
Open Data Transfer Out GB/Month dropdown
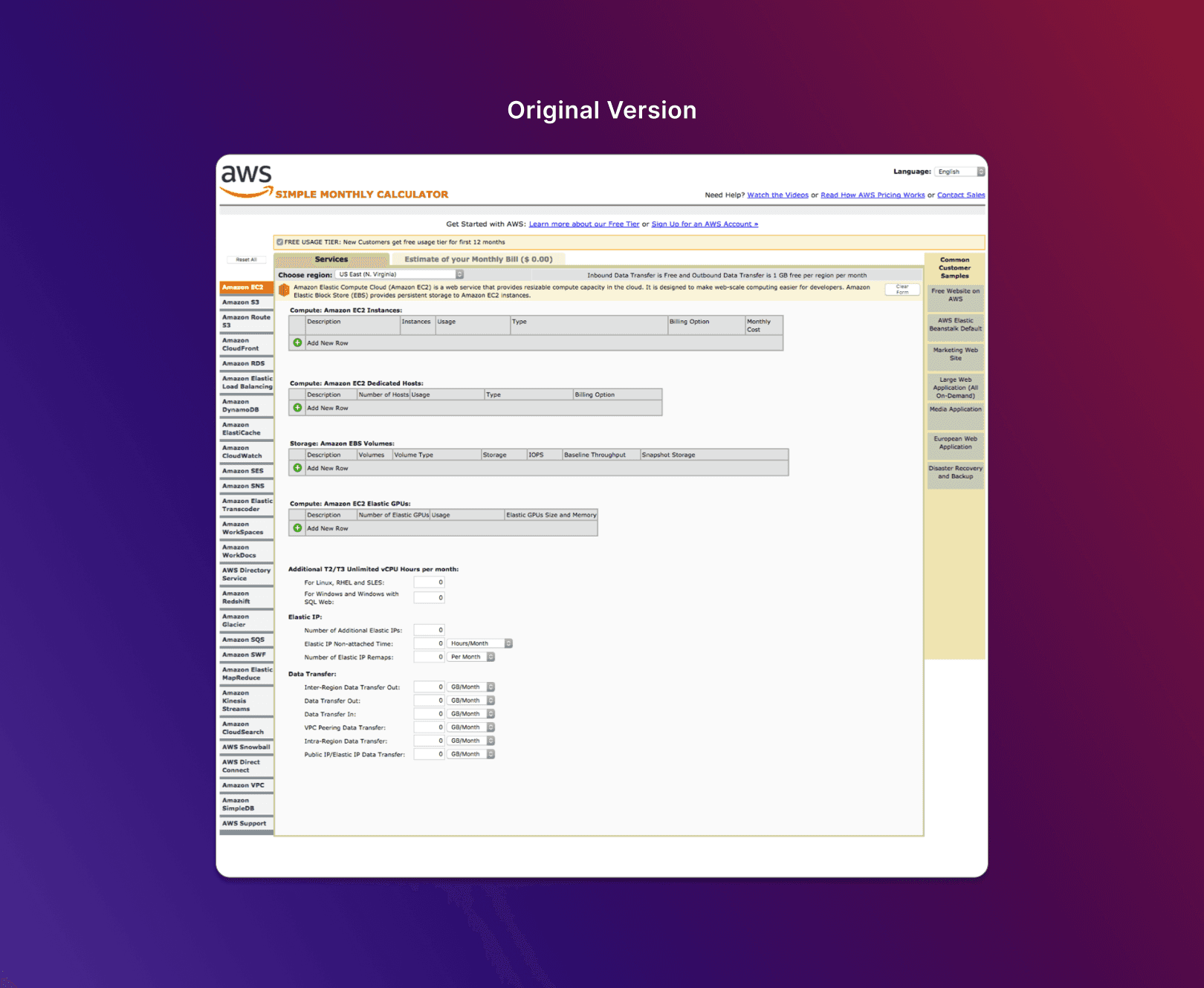471,701
